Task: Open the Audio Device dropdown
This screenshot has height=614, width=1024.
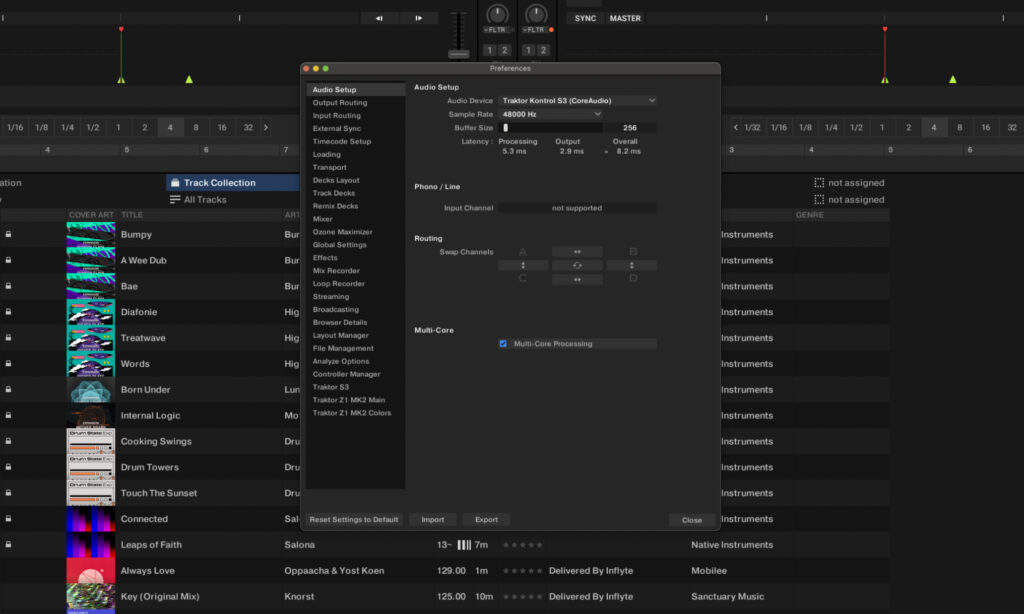Action: pos(577,101)
